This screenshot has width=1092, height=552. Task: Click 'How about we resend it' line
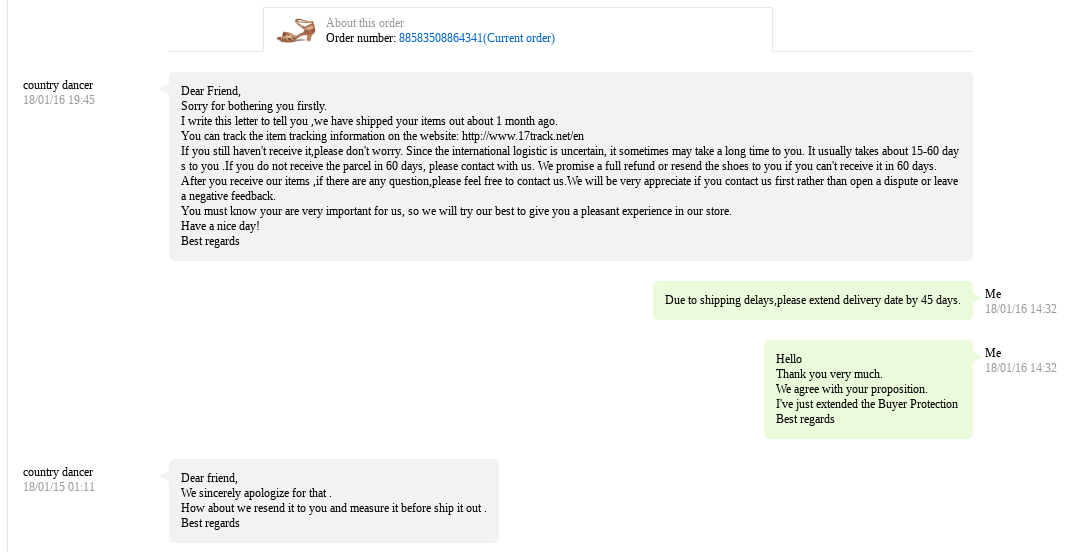point(334,508)
